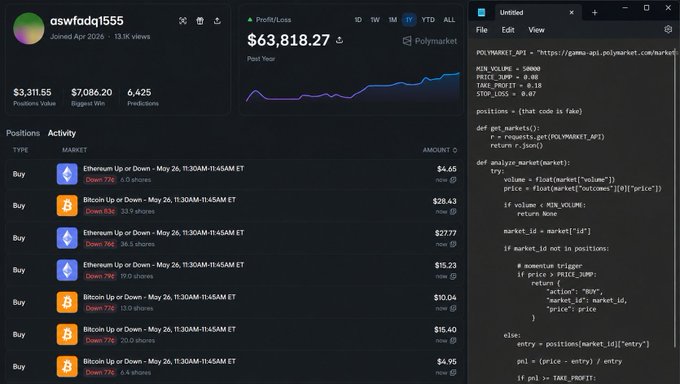Click the share icon beside $63,818.27
Image resolution: width=680 pixels, height=384 pixels.
pos(340,40)
